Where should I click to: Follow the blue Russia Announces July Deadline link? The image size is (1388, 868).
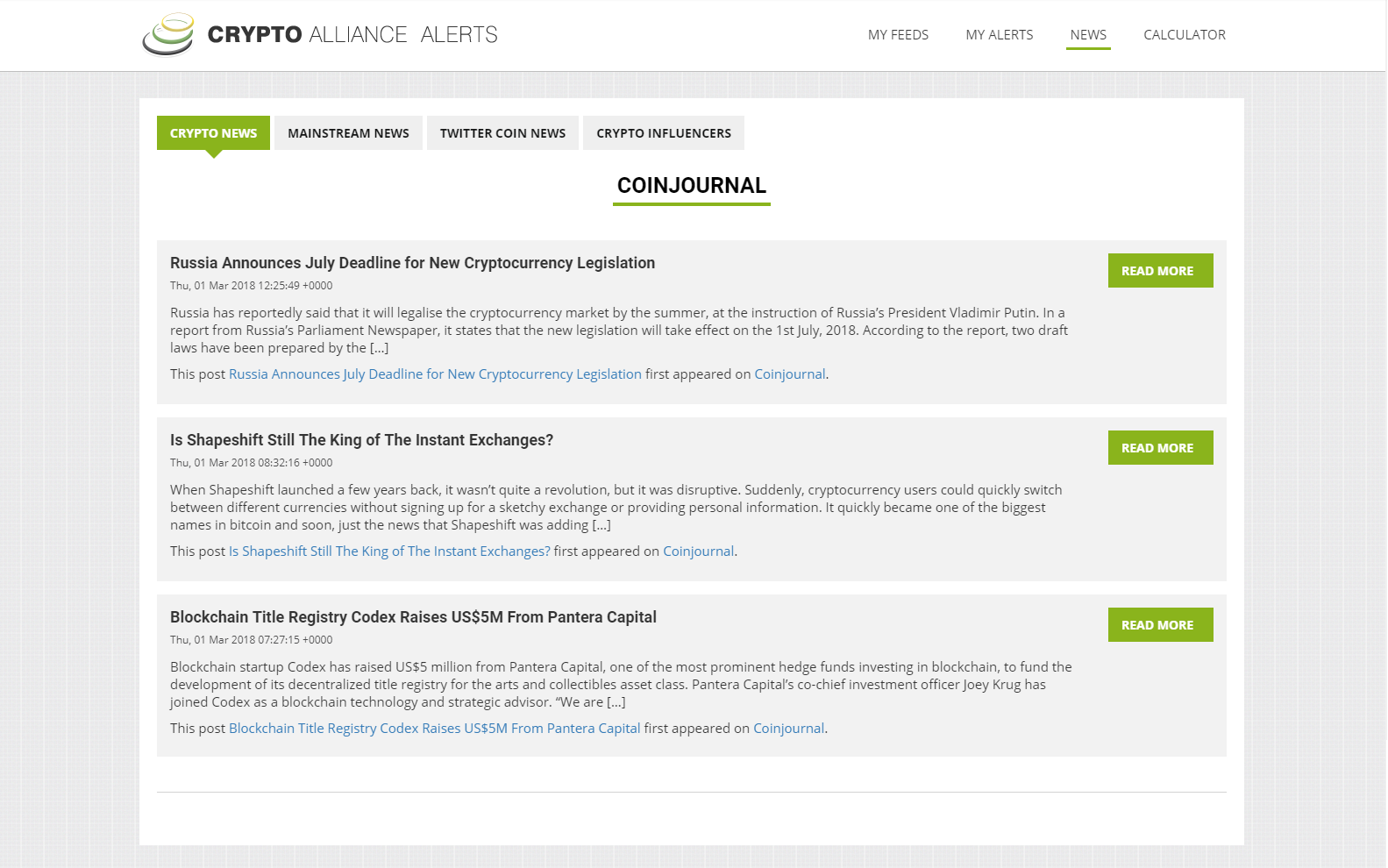435,374
